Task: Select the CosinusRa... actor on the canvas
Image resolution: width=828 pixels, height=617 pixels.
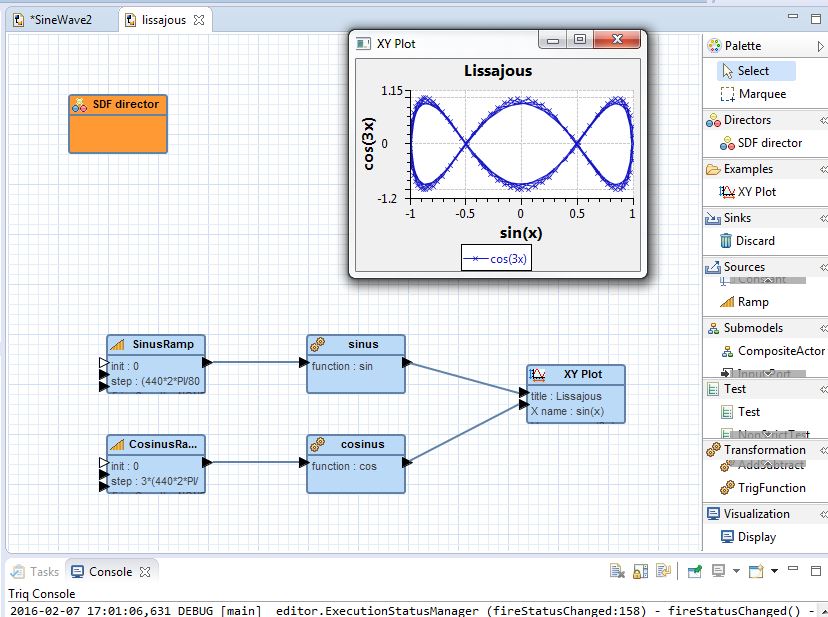Action: [x=156, y=464]
